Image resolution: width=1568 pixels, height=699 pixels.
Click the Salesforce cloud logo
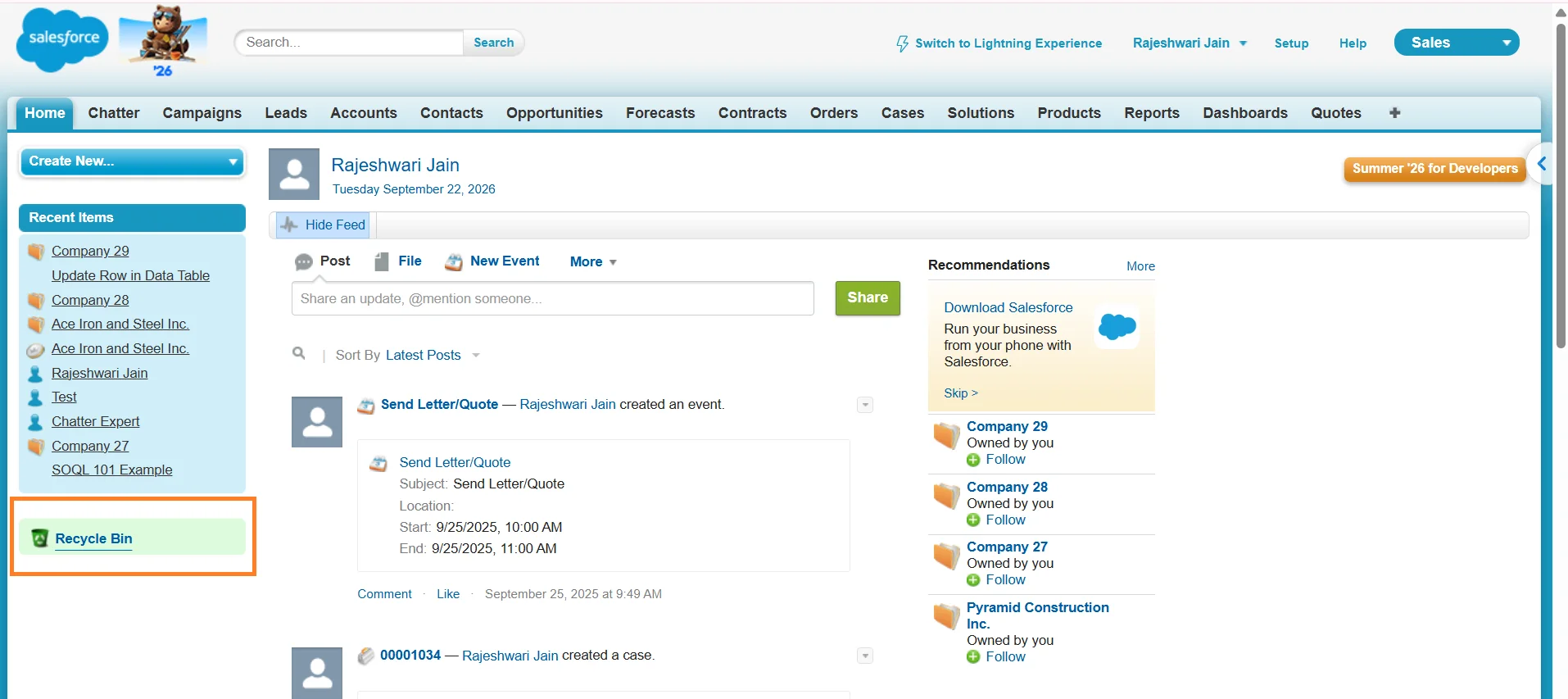coord(62,39)
